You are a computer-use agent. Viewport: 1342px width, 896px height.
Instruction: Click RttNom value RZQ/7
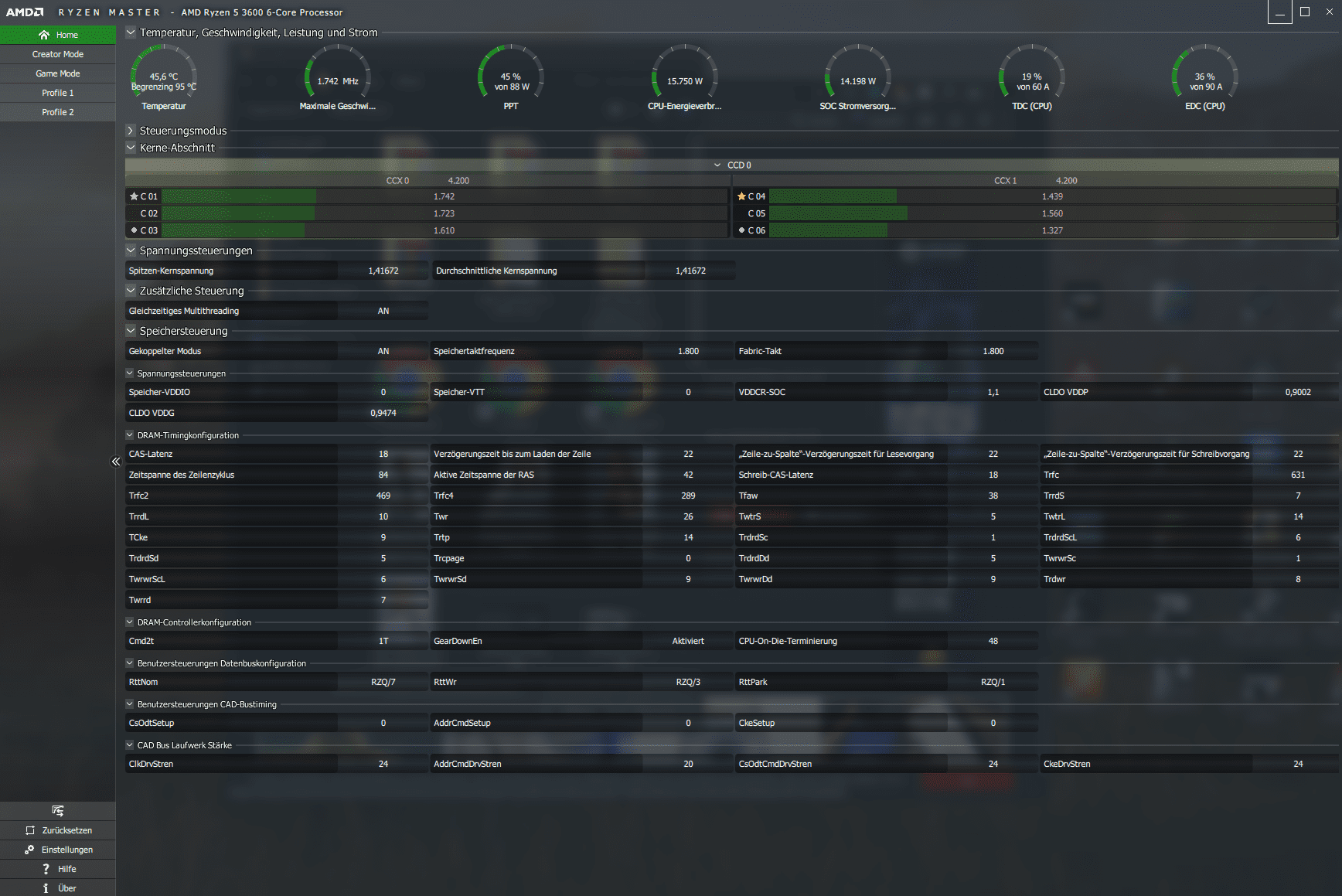383,682
